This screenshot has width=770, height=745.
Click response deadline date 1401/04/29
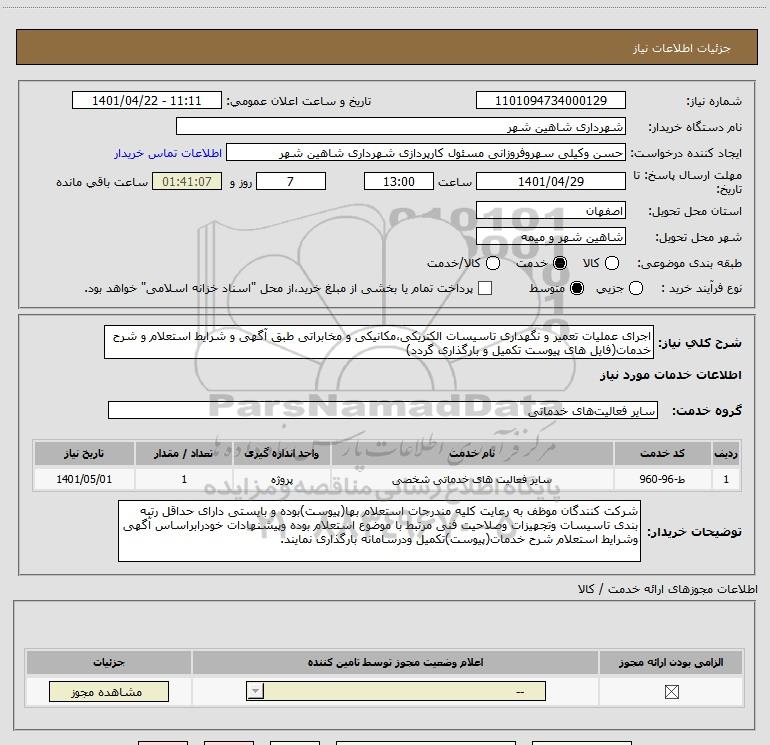click(x=550, y=181)
